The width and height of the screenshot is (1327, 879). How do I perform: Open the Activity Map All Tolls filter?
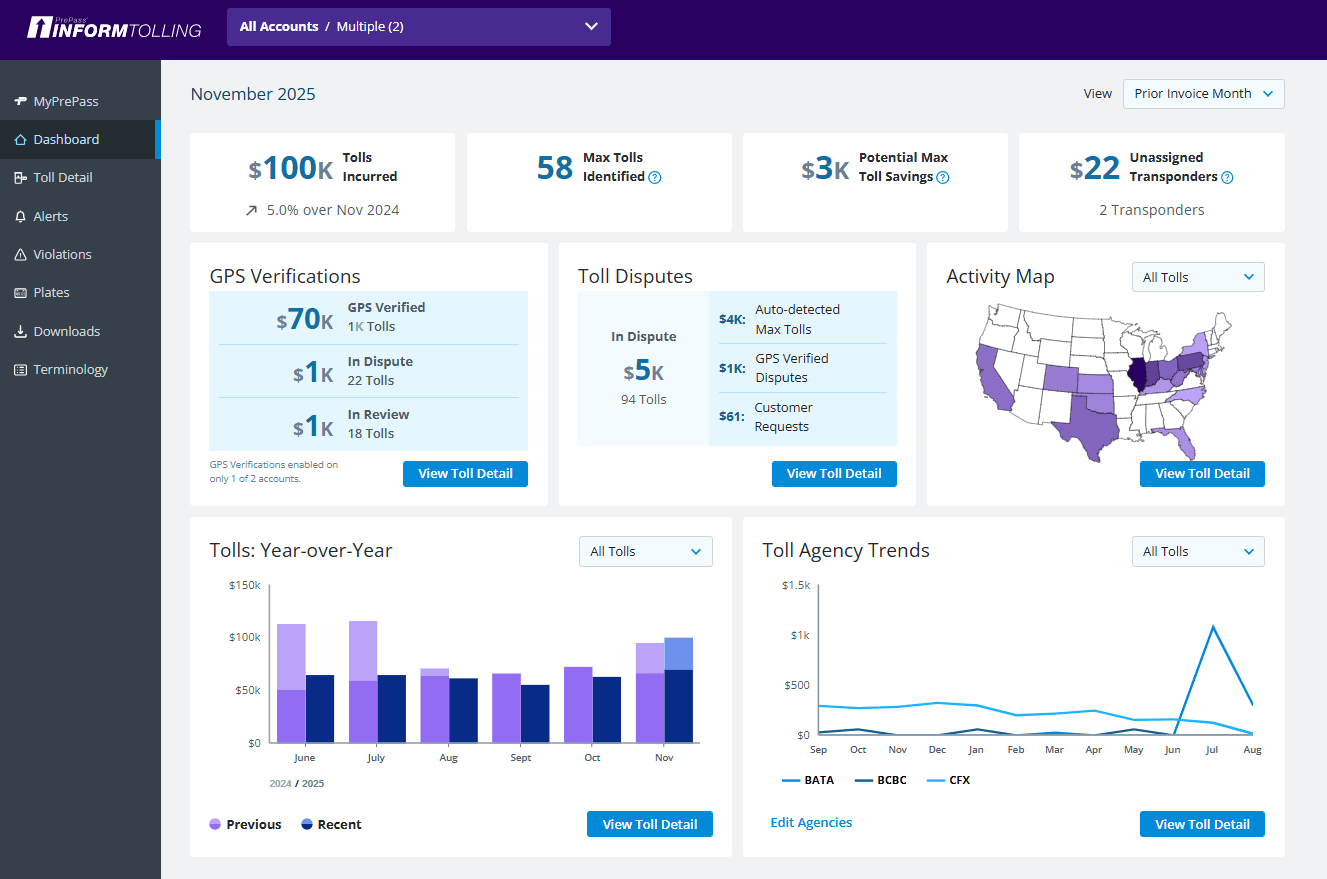coord(1197,276)
